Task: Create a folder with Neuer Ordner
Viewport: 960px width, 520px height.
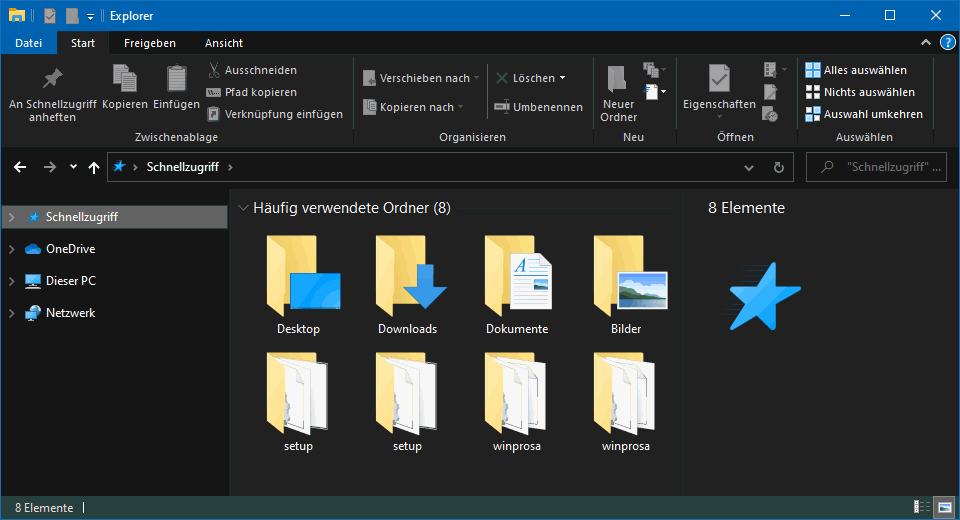Action: (x=618, y=90)
